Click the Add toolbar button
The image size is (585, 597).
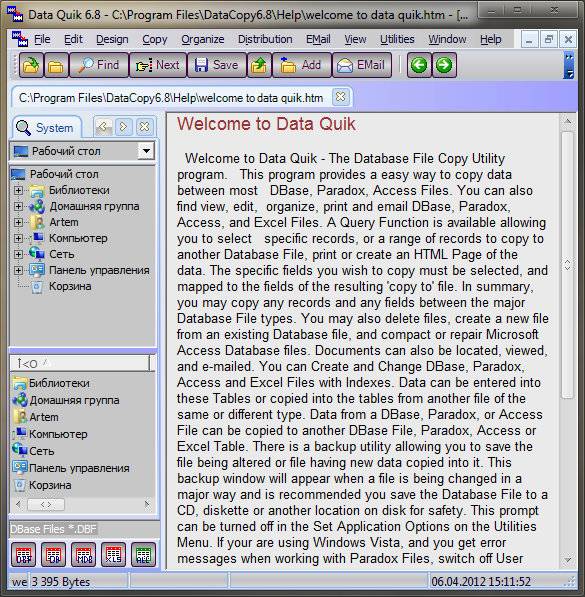coord(302,65)
